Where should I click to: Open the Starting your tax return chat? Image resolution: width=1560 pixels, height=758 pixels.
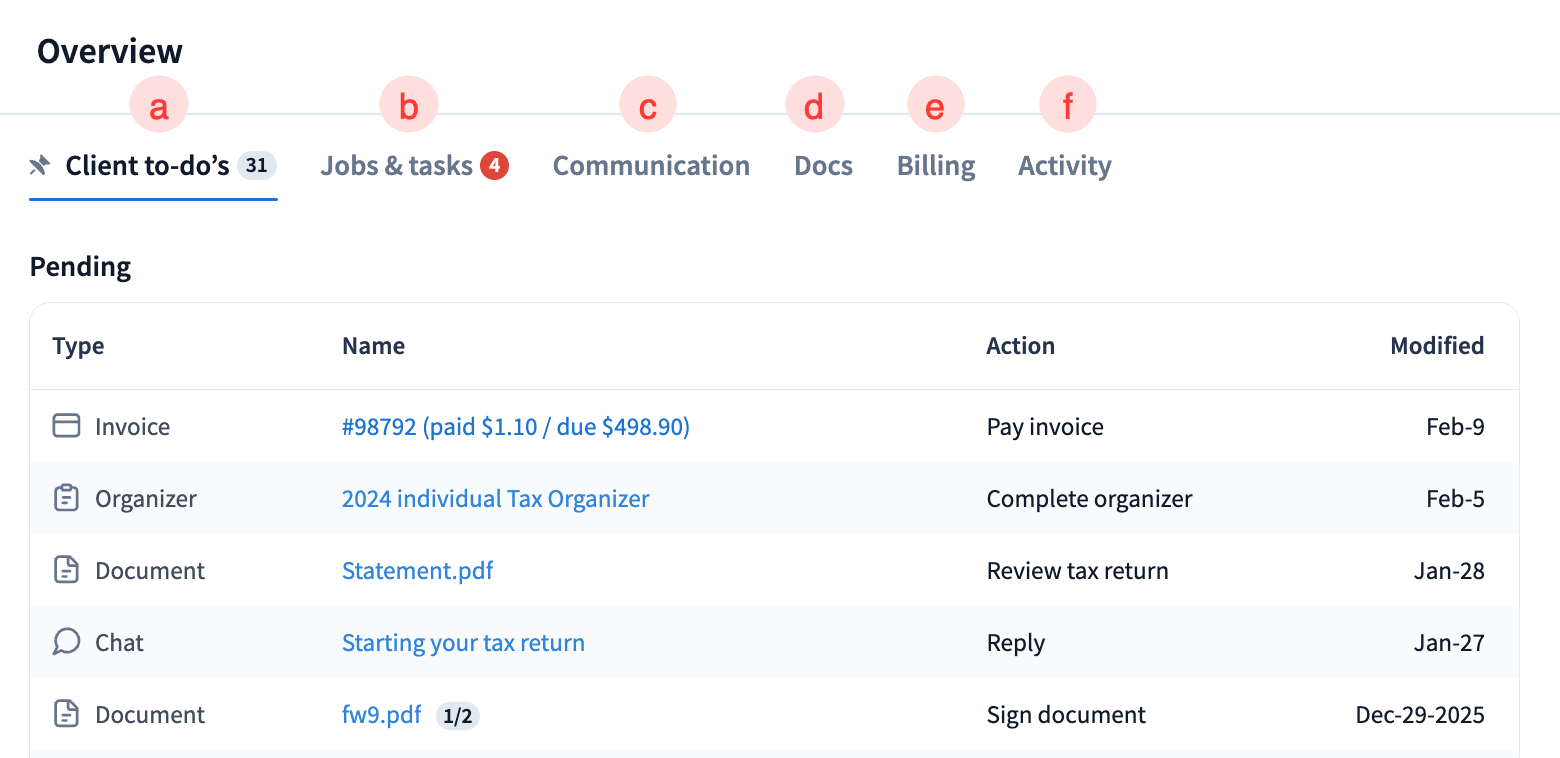463,643
